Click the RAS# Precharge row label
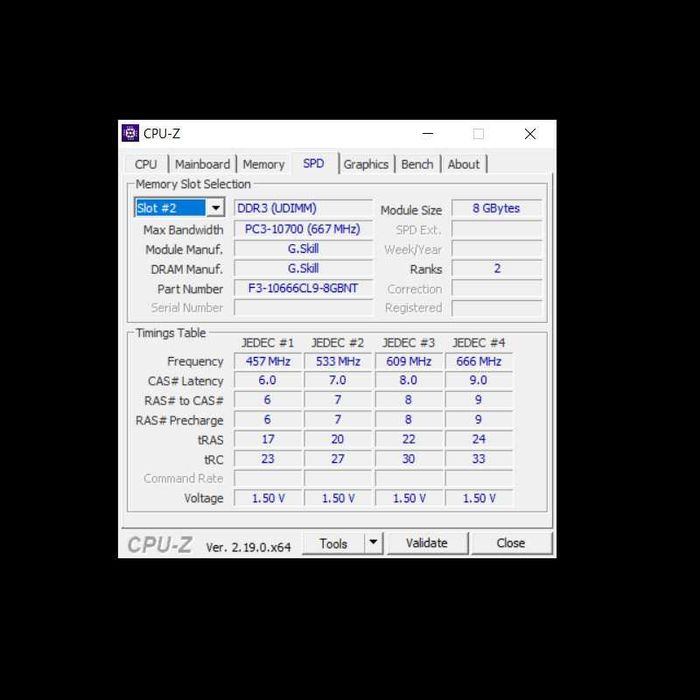The height and width of the screenshot is (700, 700). [x=179, y=421]
